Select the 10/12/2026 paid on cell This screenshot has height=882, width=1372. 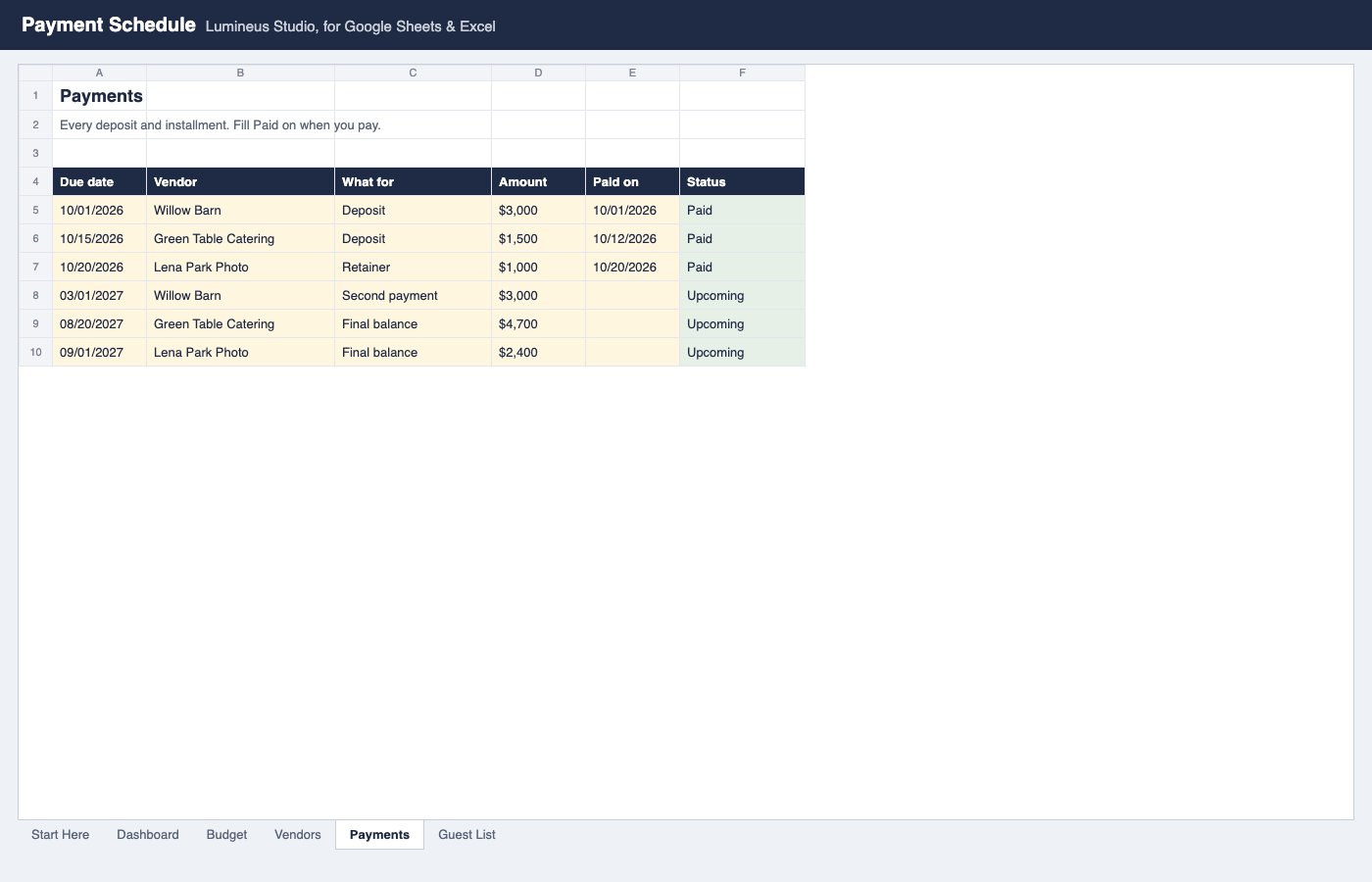(632, 239)
